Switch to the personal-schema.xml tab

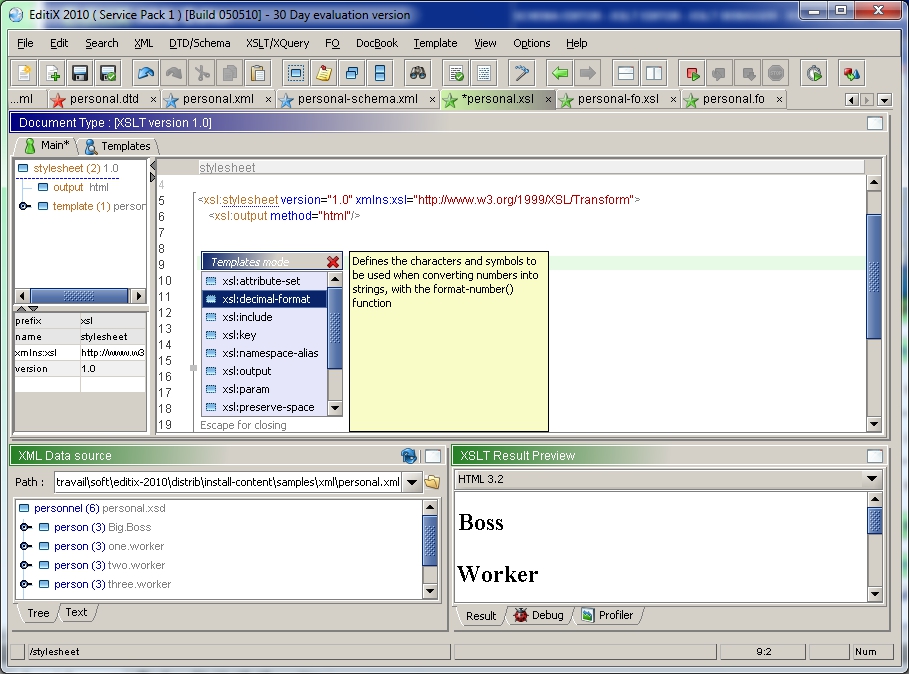point(358,99)
